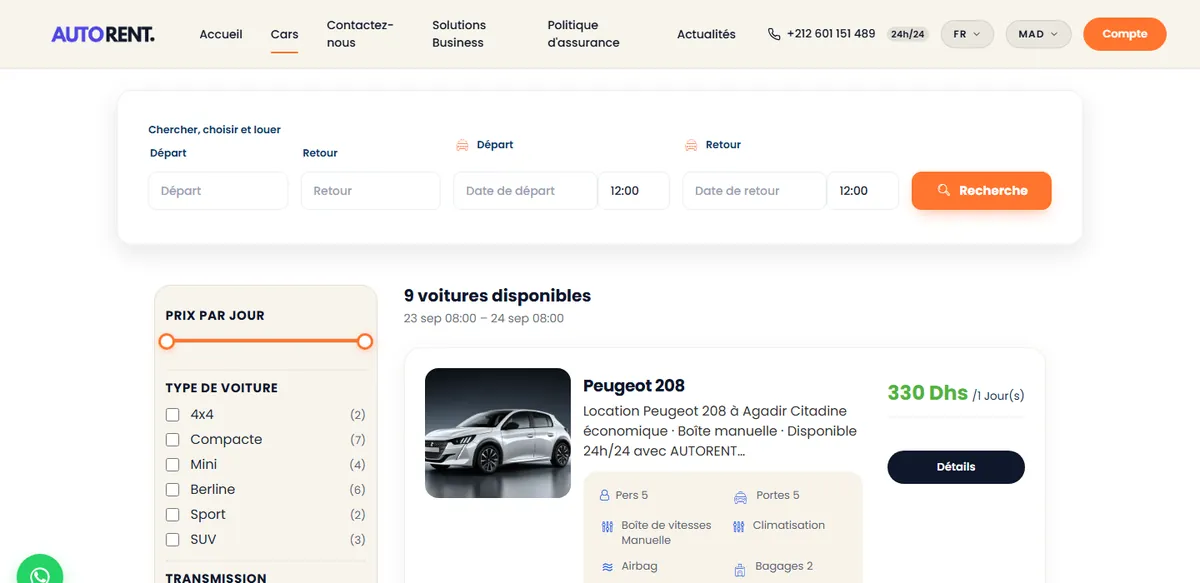This screenshot has width=1200, height=583.
Task: Click the 9 voitures disponibles heading
Action: point(497,296)
